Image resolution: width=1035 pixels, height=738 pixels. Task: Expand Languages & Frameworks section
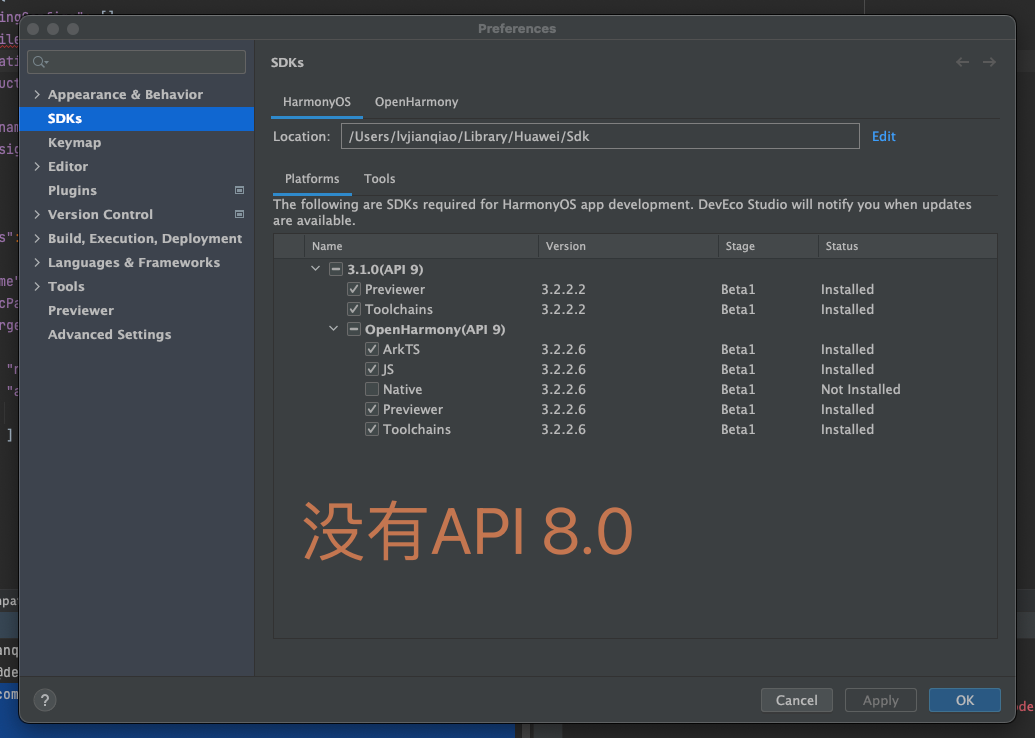click(x=37, y=262)
